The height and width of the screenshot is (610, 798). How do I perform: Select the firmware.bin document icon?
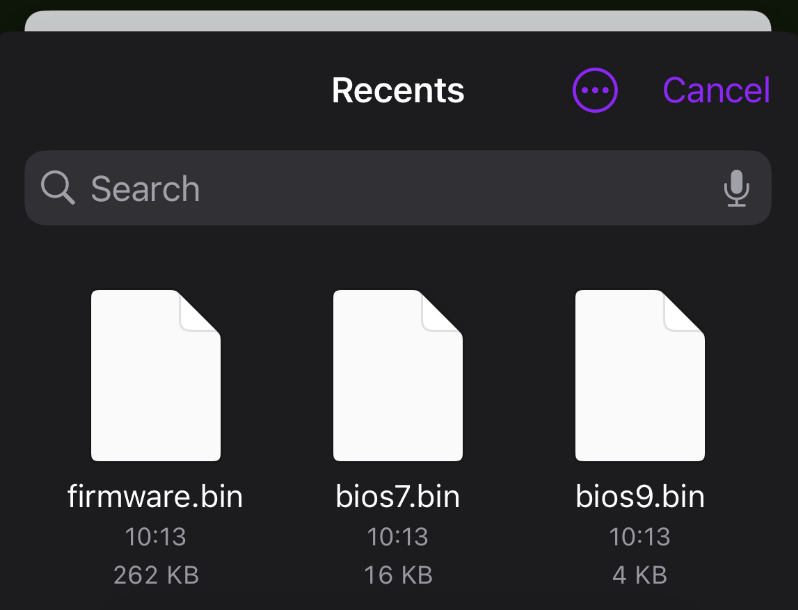(155, 375)
